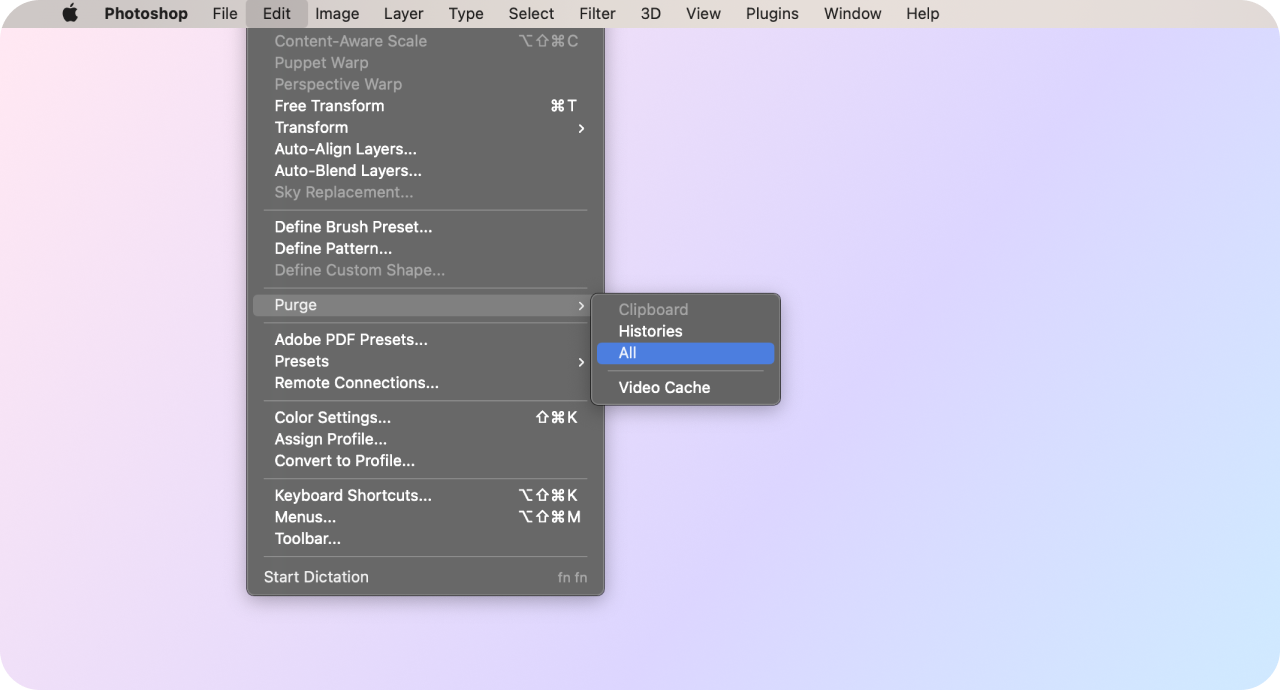
Task: Open Adobe PDF Presets
Action: point(351,340)
